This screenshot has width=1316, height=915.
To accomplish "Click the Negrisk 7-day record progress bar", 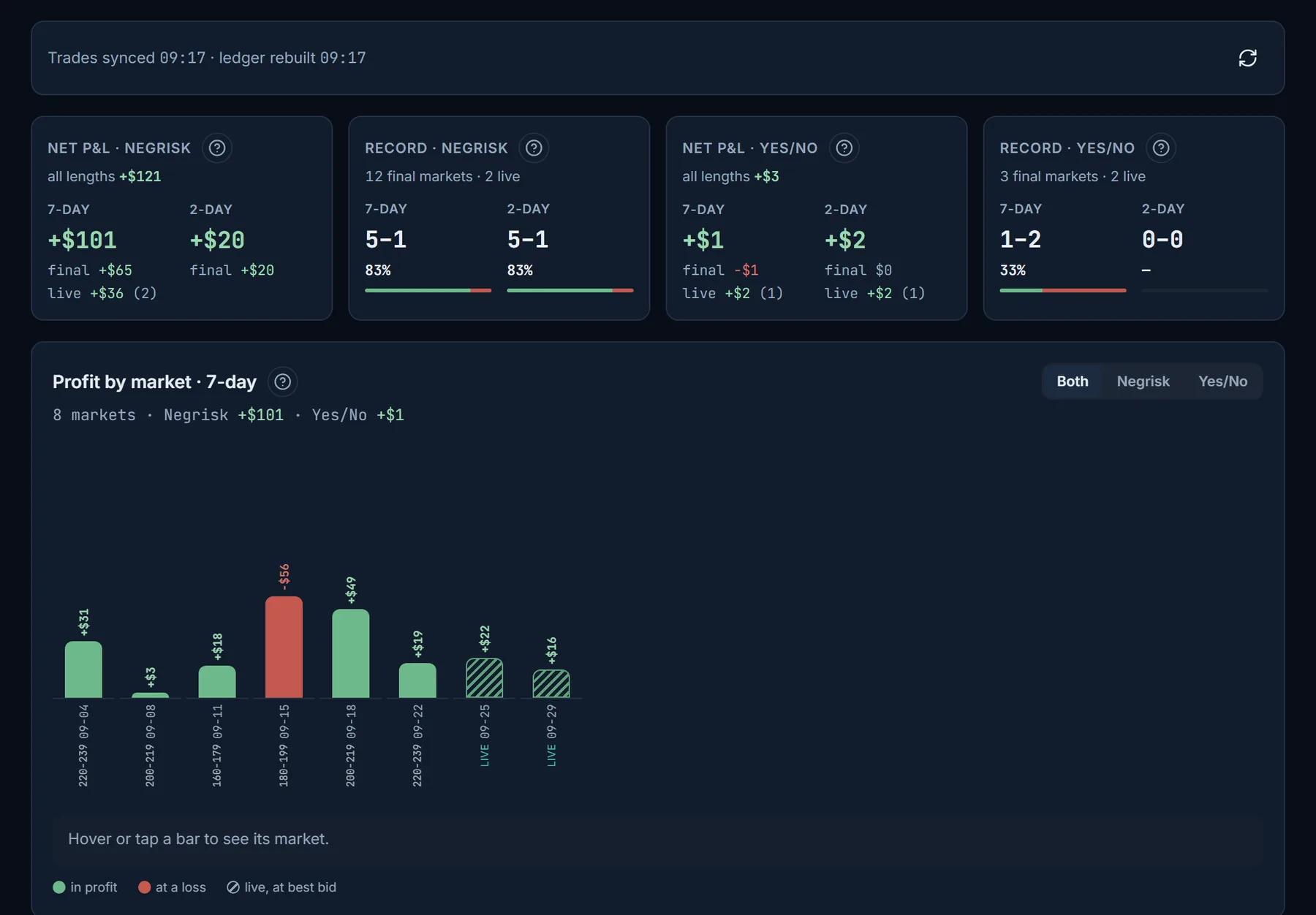I will (x=428, y=290).
